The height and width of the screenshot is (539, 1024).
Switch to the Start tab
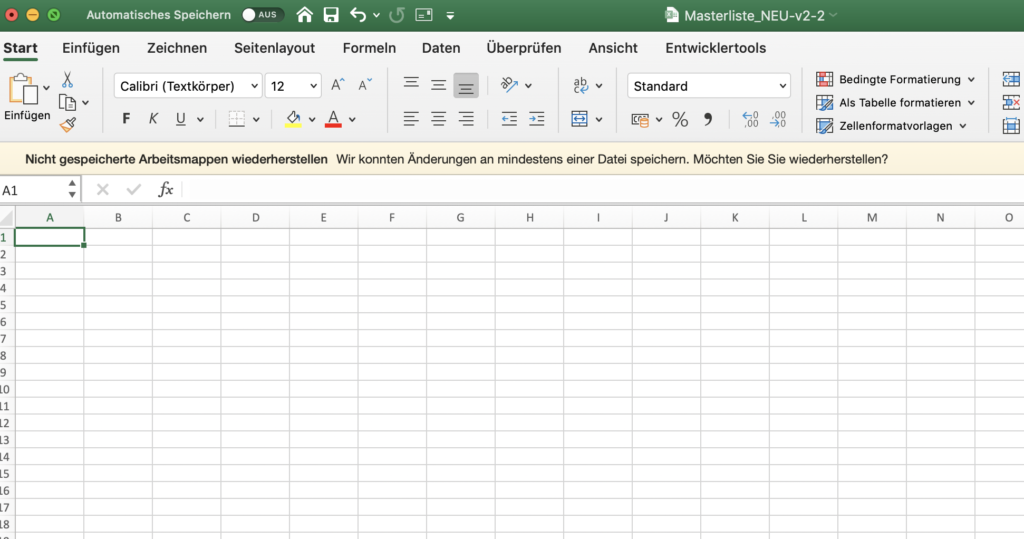tap(20, 48)
